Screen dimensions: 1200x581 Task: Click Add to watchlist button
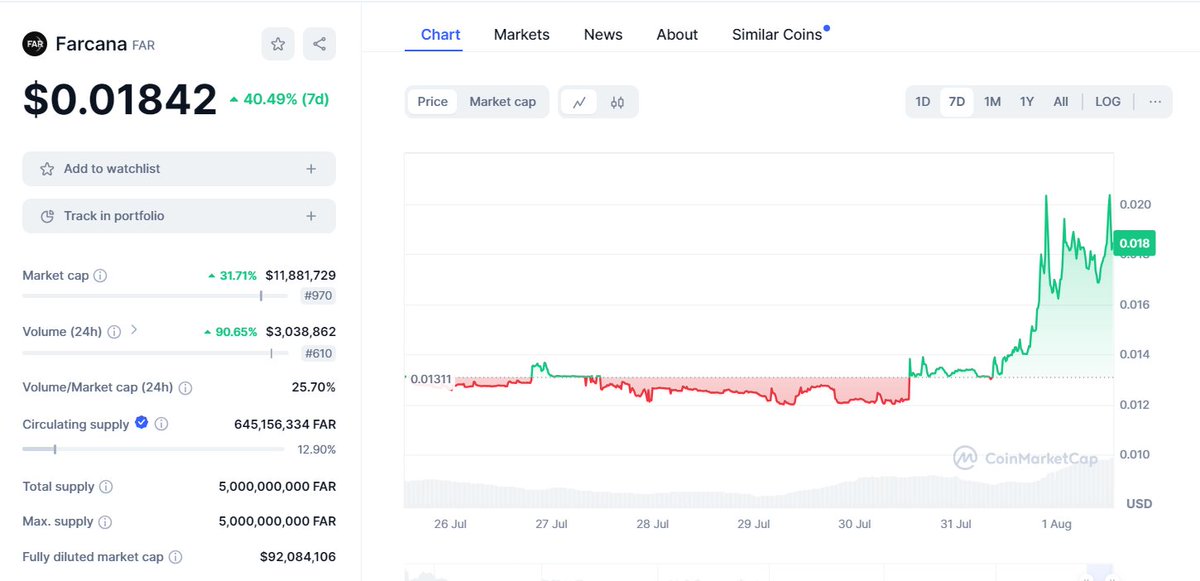[179, 169]
